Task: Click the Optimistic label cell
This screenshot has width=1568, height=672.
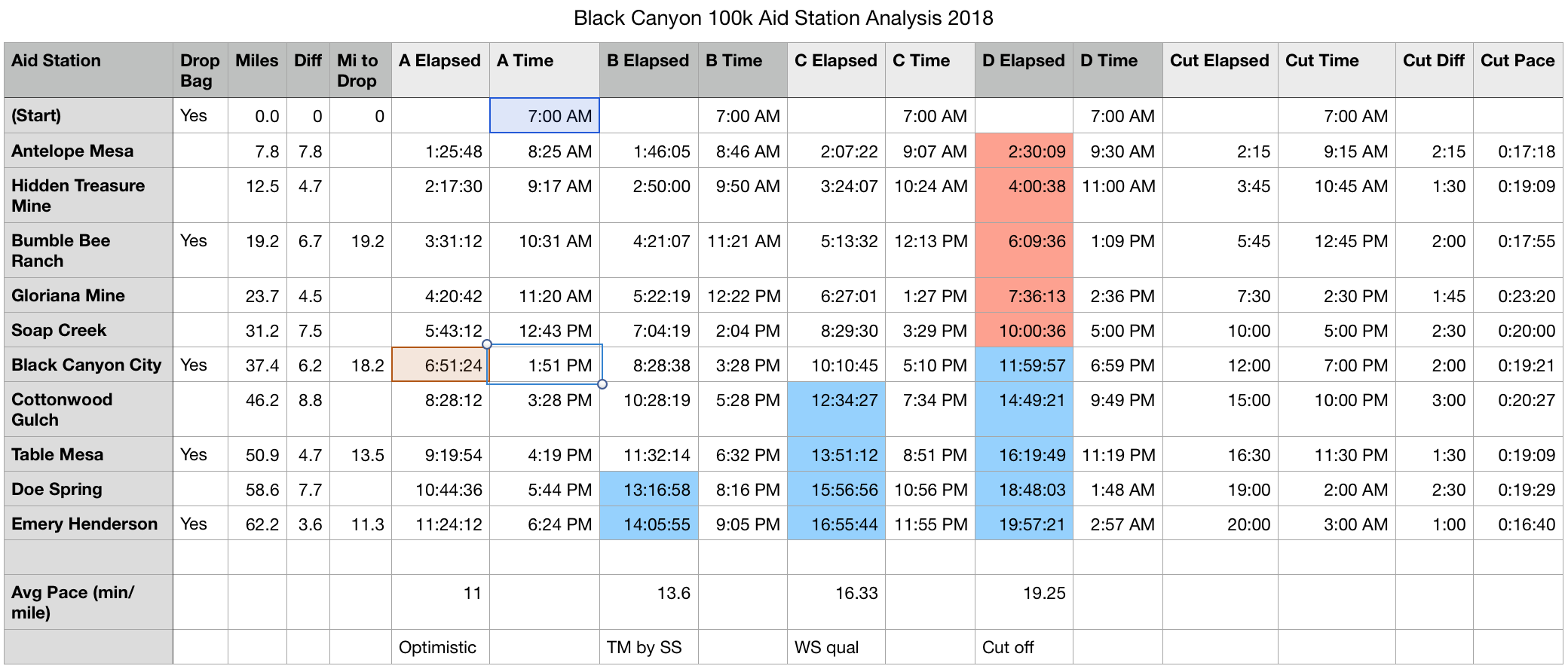Action: tap(440, 647)
